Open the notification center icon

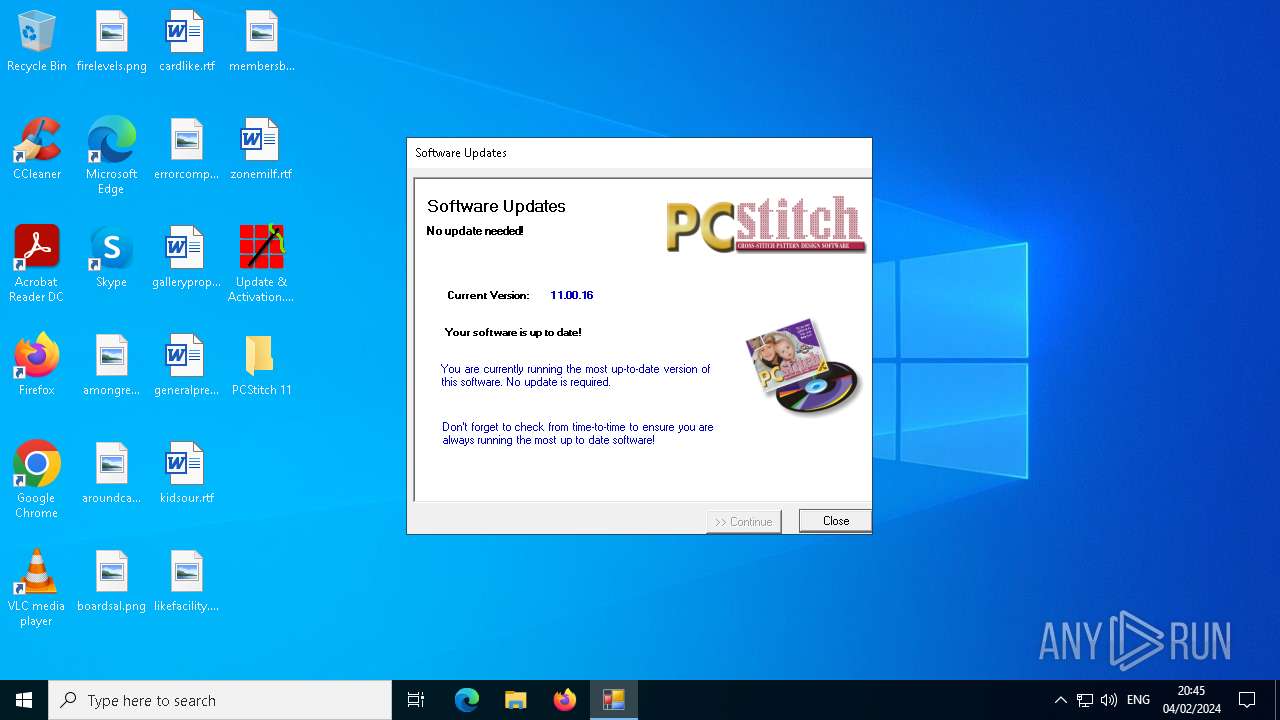[1248, 700]
